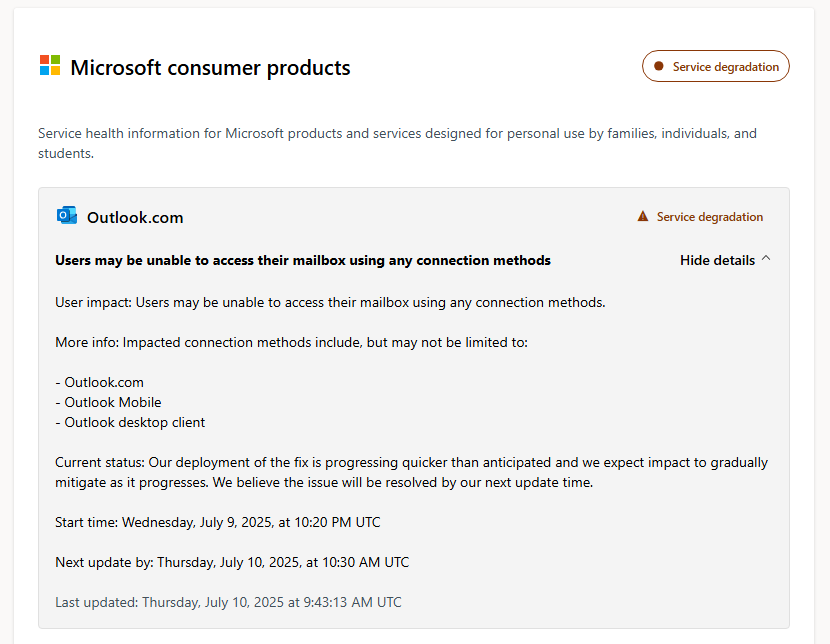Click the Outlook envelope icon

67,216
